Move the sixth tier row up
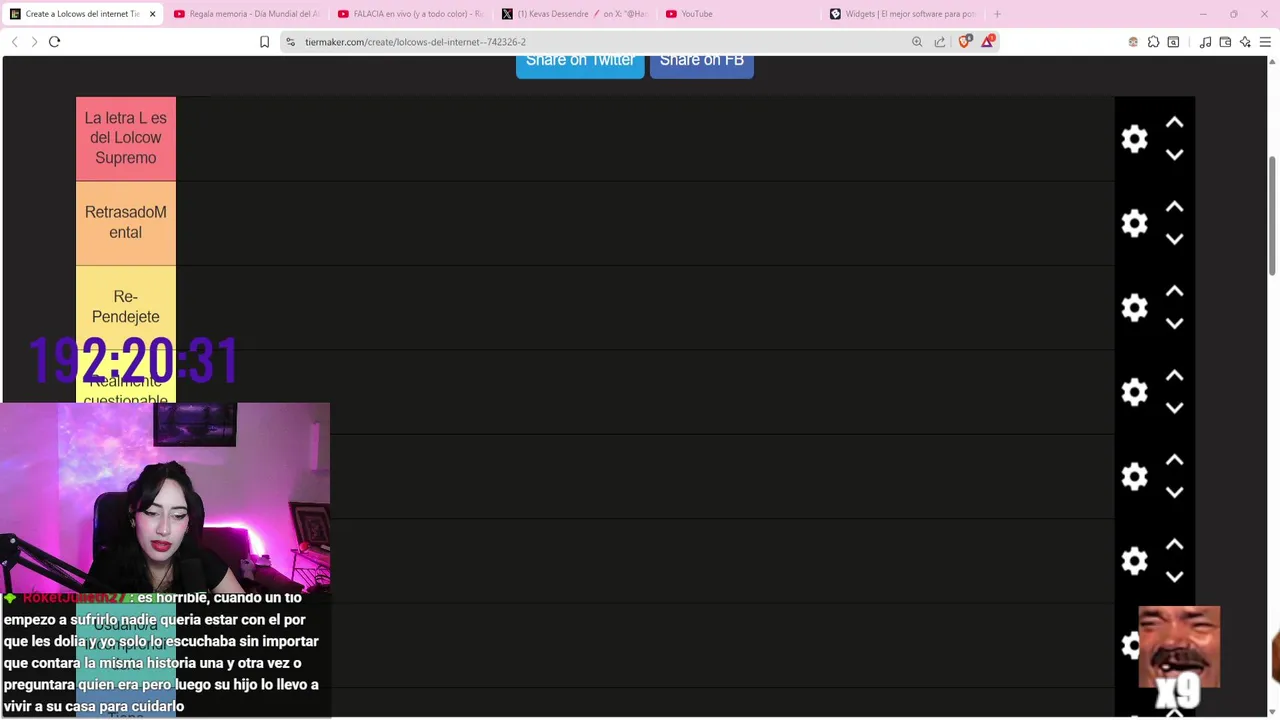The height and width of the screenshot is (720, 1280). click(x=1175, y=544)
